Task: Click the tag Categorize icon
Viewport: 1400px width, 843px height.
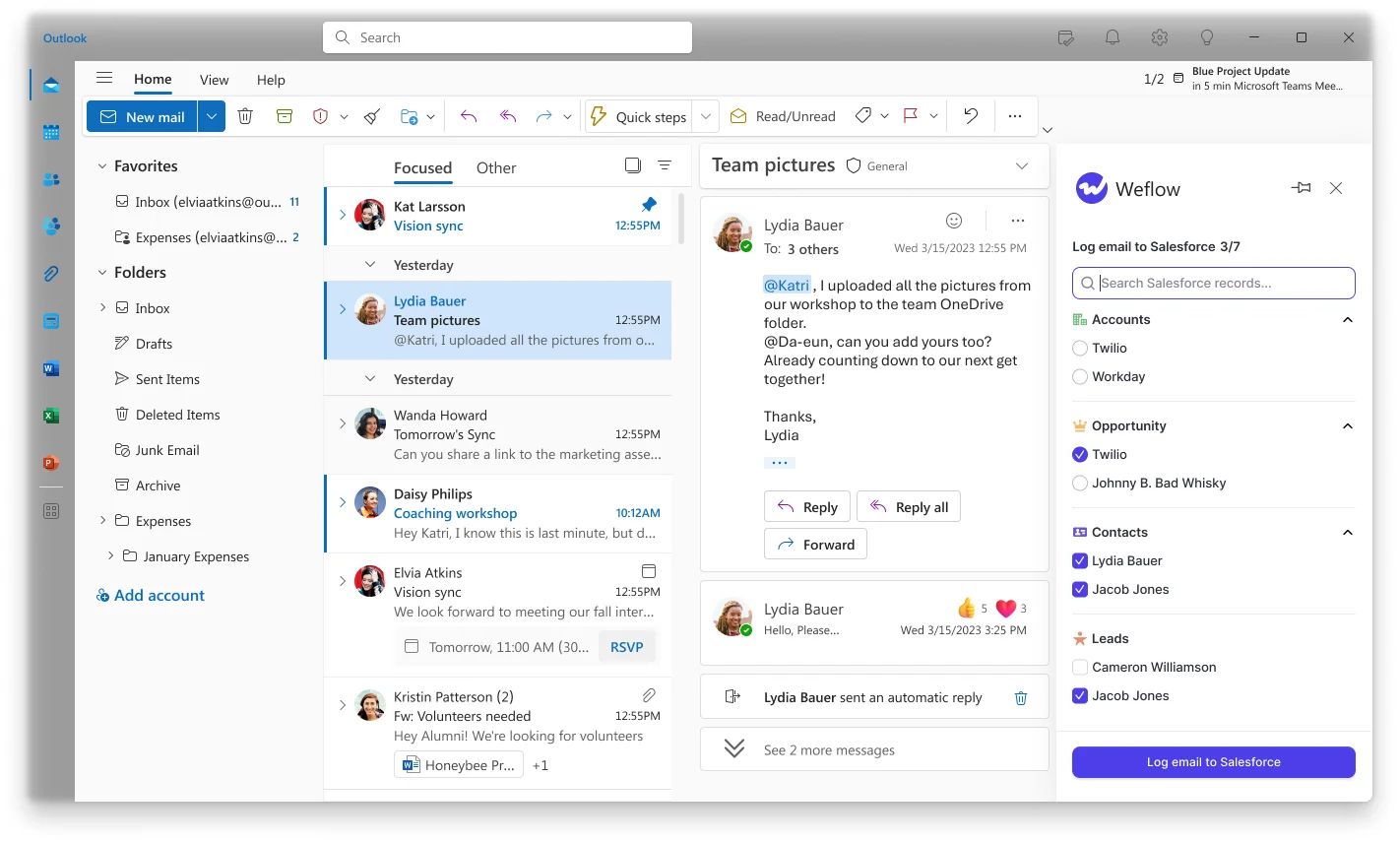Action: [x=863, y=116]
